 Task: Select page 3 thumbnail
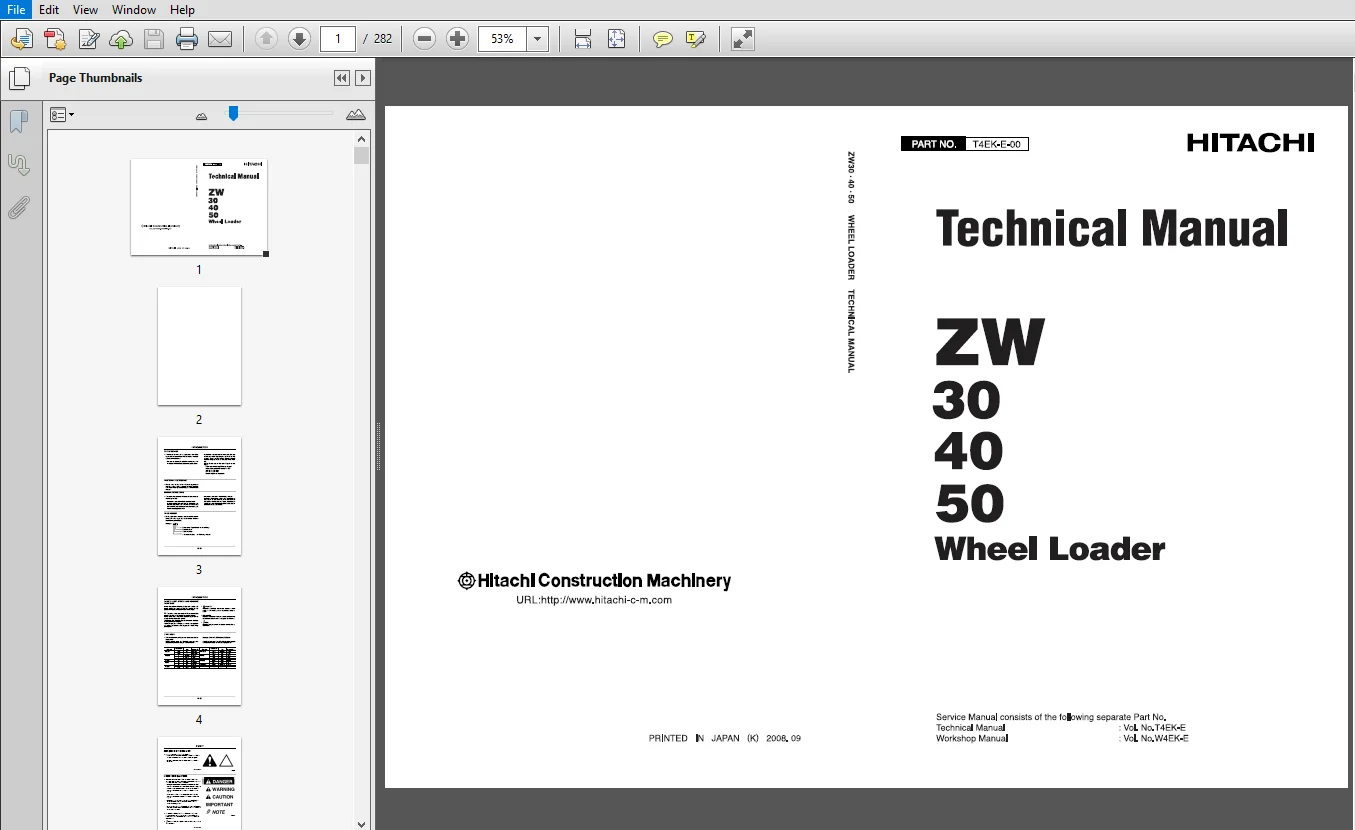[199, 496]
